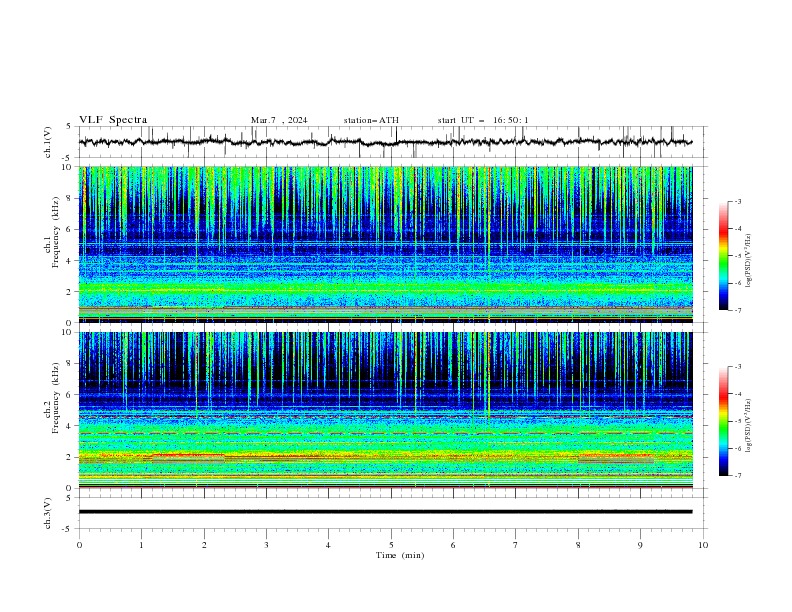Click the ch.2 'Frequency (kHz)' axis label

pyautogui.click(x=55, y=397)
